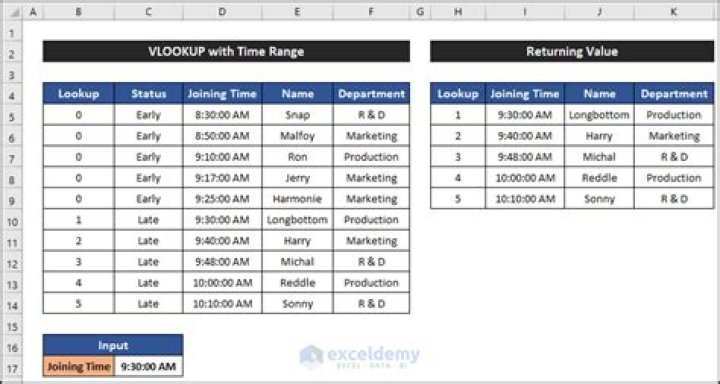Select lookup value 1 in column H
This screenshot has height=384, width=720.
point(458,115)
